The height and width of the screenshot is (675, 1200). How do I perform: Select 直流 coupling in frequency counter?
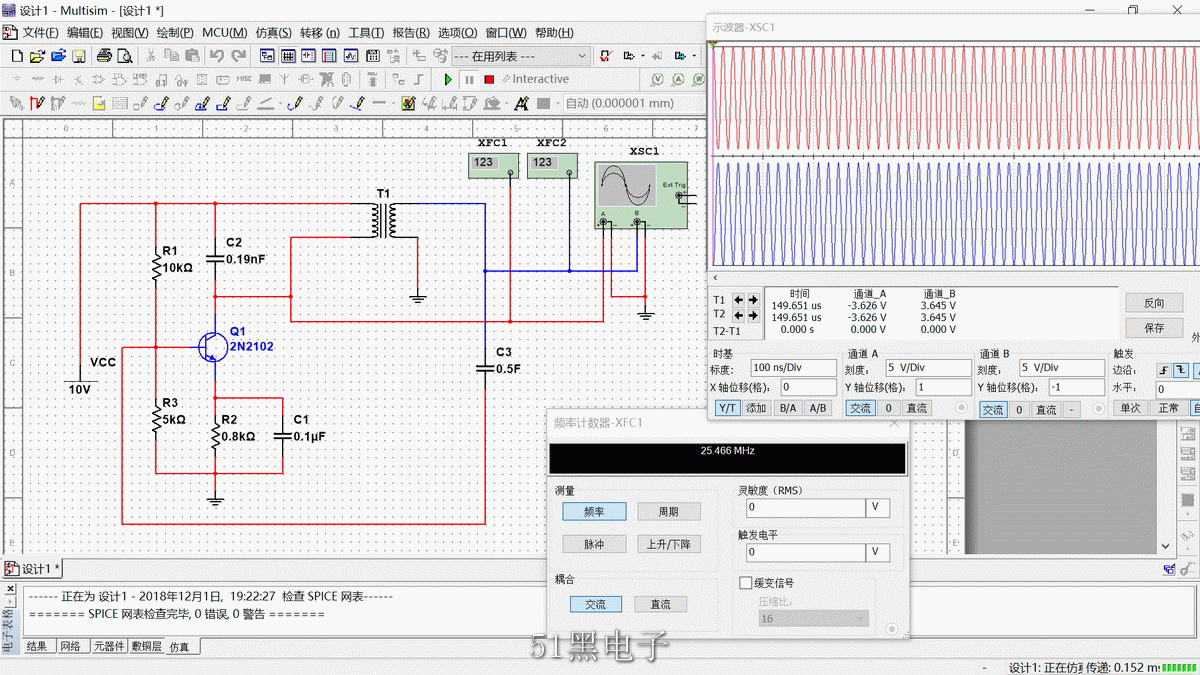(x=661, y=604)
